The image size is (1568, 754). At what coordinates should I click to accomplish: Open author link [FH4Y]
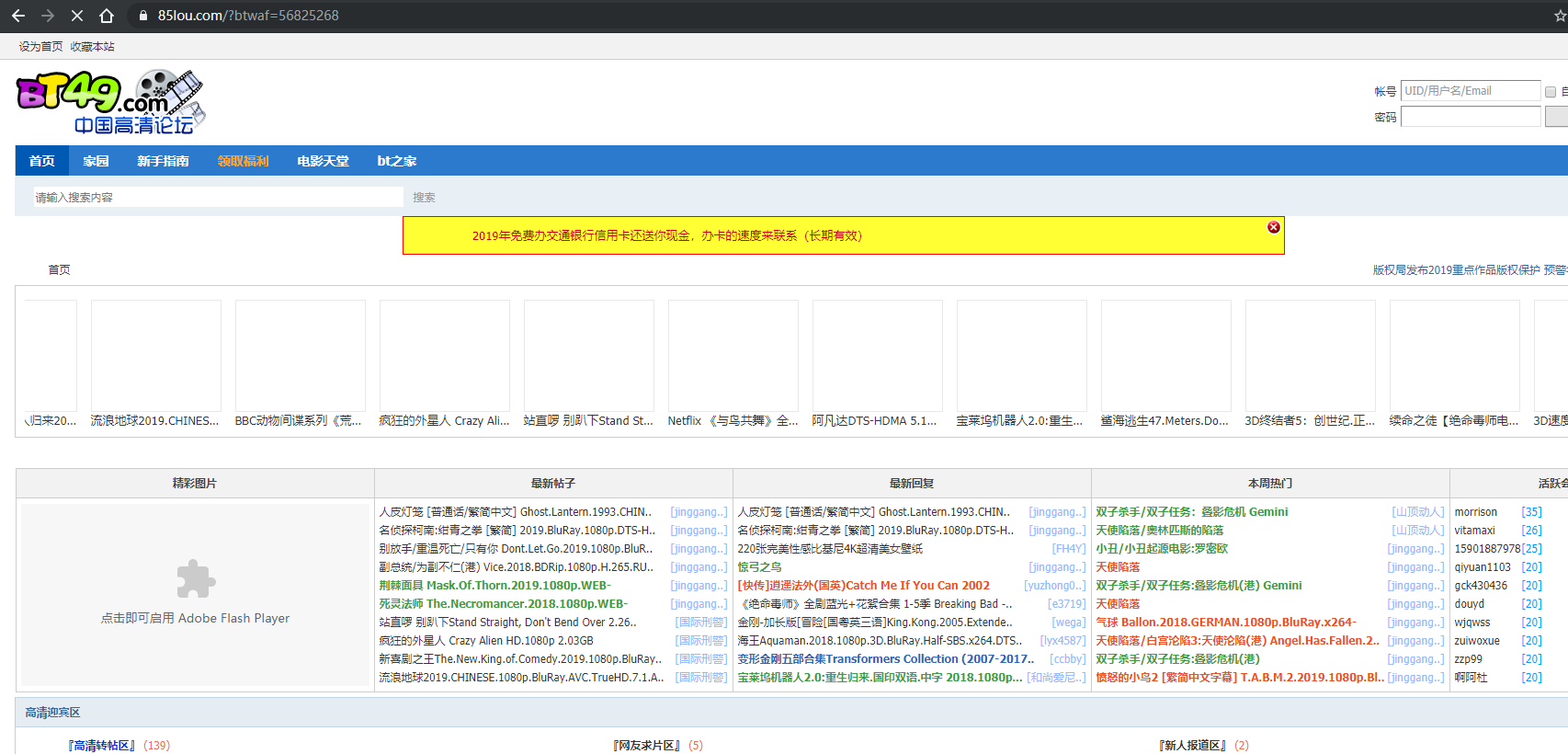point(1068,549)
